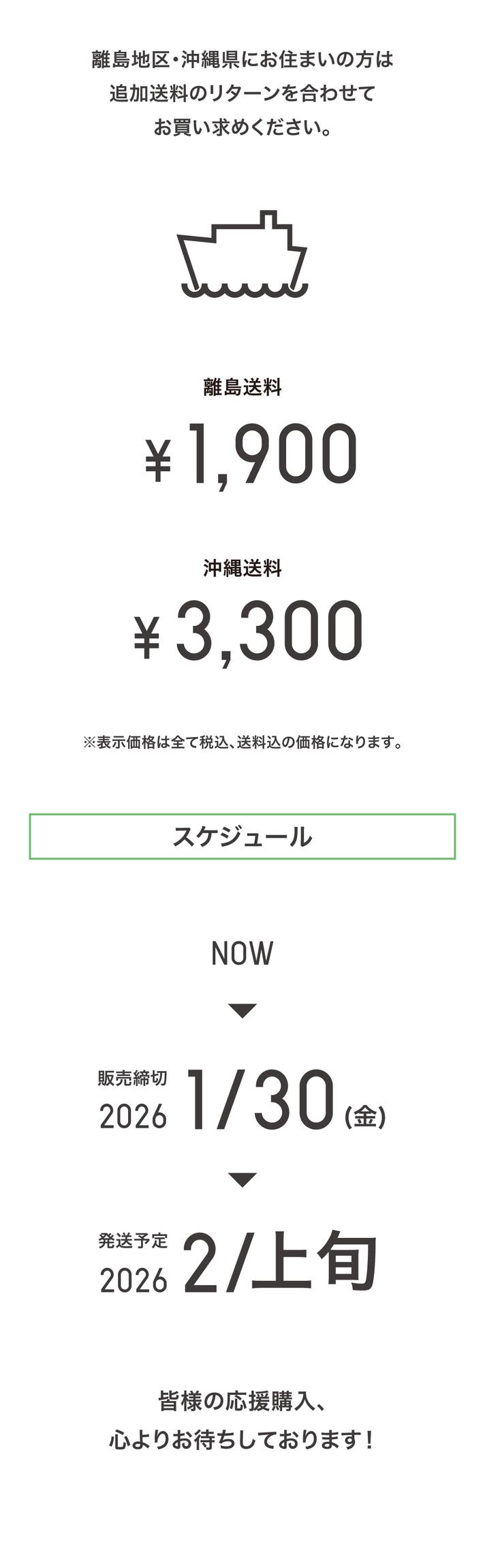Click the yen symbol beside 3,300
Screen dimensions: 485x1568
[146, 637]
